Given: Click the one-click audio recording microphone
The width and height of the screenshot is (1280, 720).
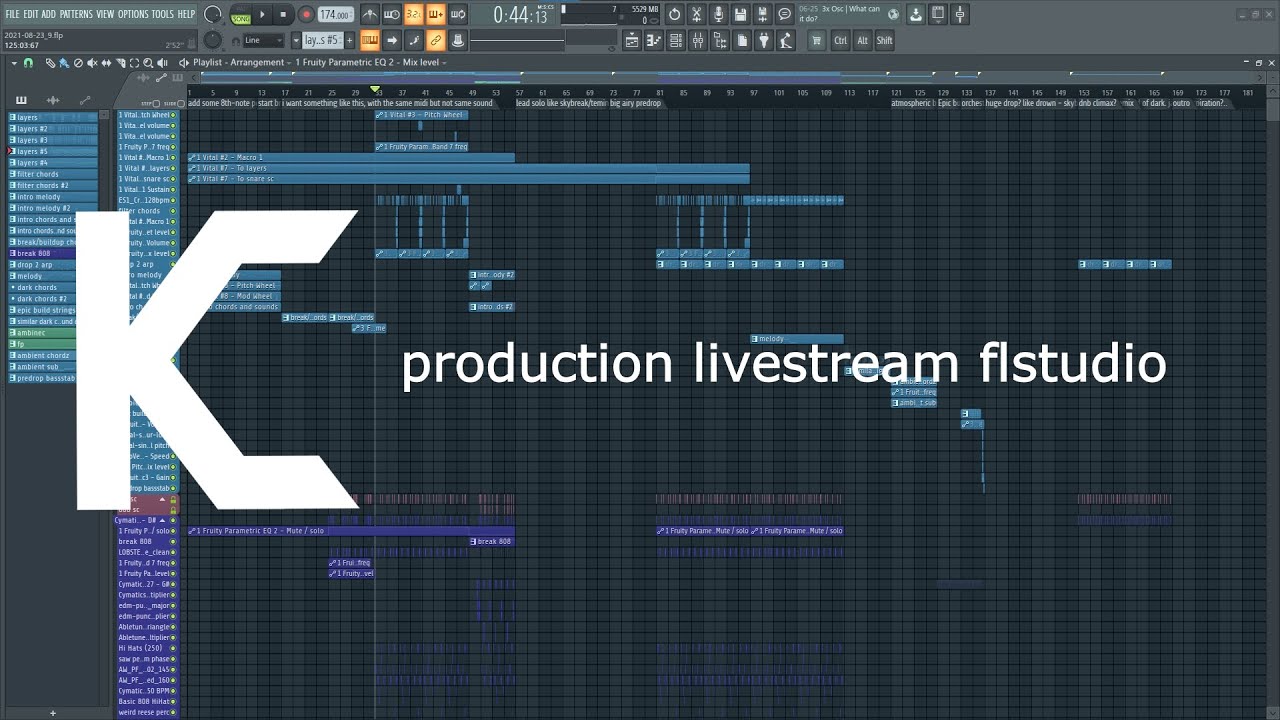Looking at the screenshot, I should pyautogui.click(x=718, y=14).
